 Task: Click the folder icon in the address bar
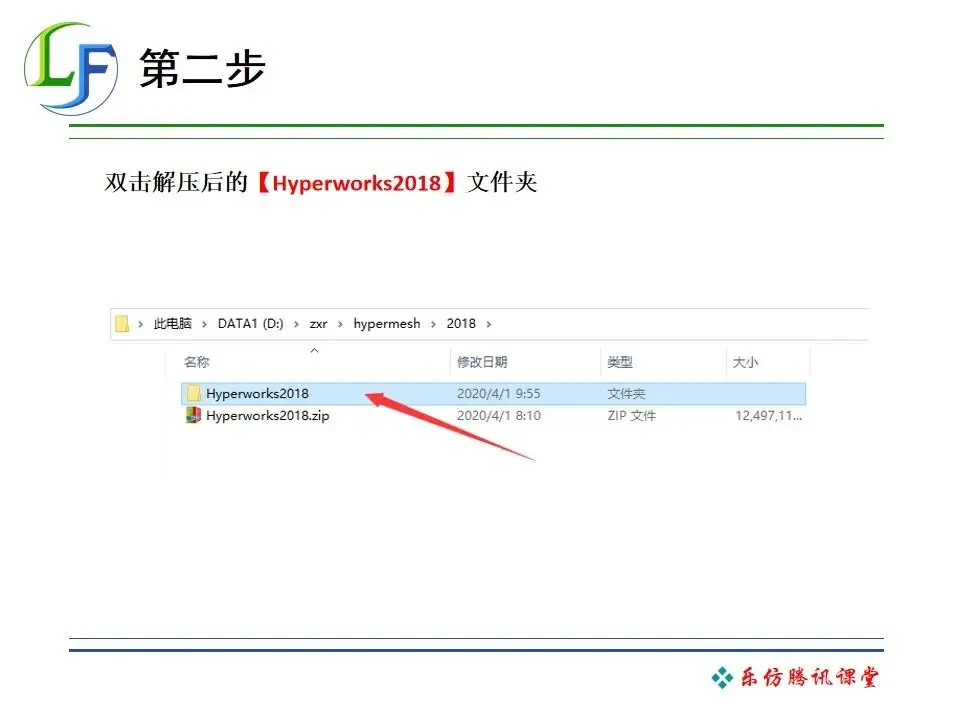(122, 323)
